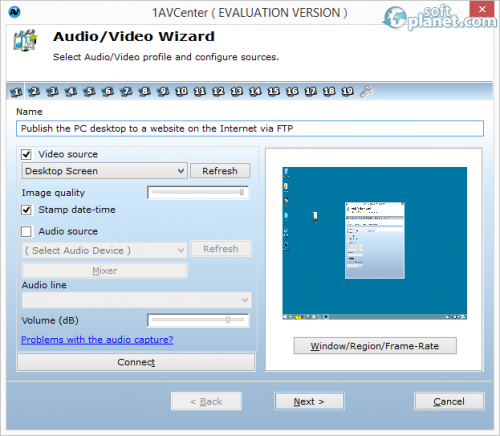Viewport: 500px width, 436px height.
Task: Select profile number 3 icon
Action: pyautogui.click(x=52, y=91)
